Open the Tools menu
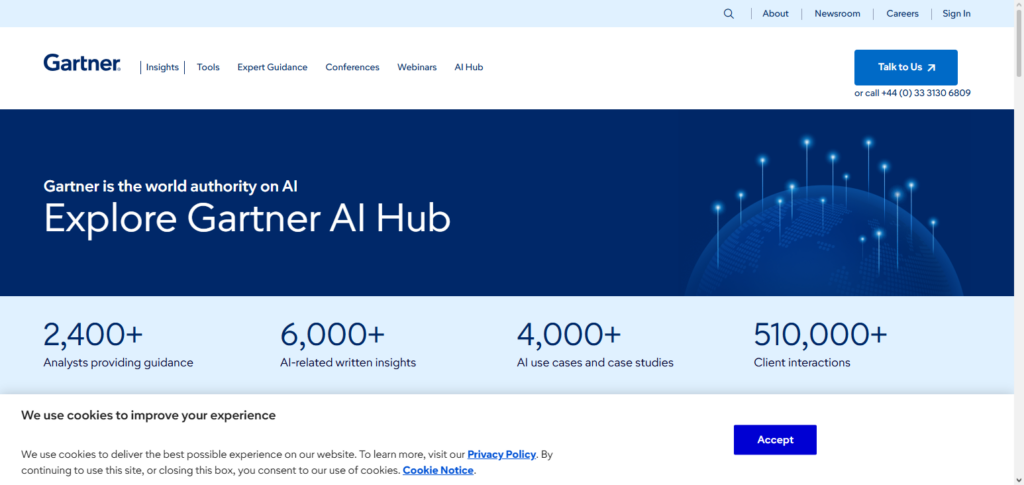The width and height of the screenshot is (1024, 485). pyautogui.click(x=208, y=67)
